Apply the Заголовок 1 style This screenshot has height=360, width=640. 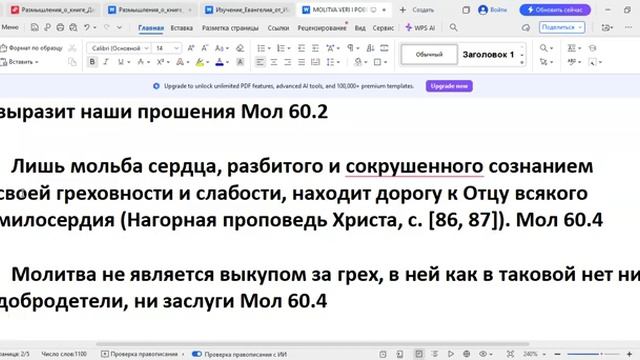coord(488,54)
